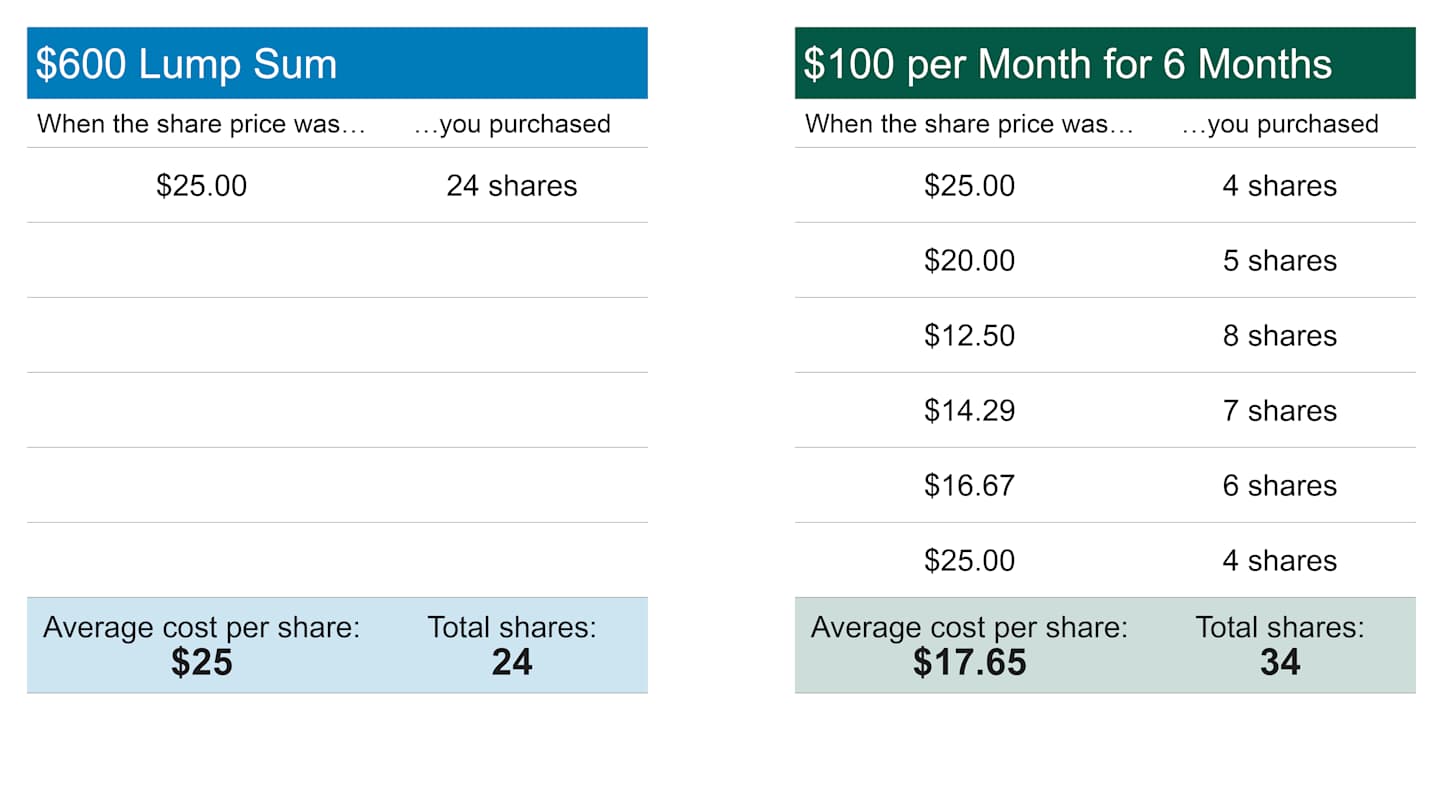Click the $100 per Month header
Screen dimensions: 1440x810
(1067, 64)
